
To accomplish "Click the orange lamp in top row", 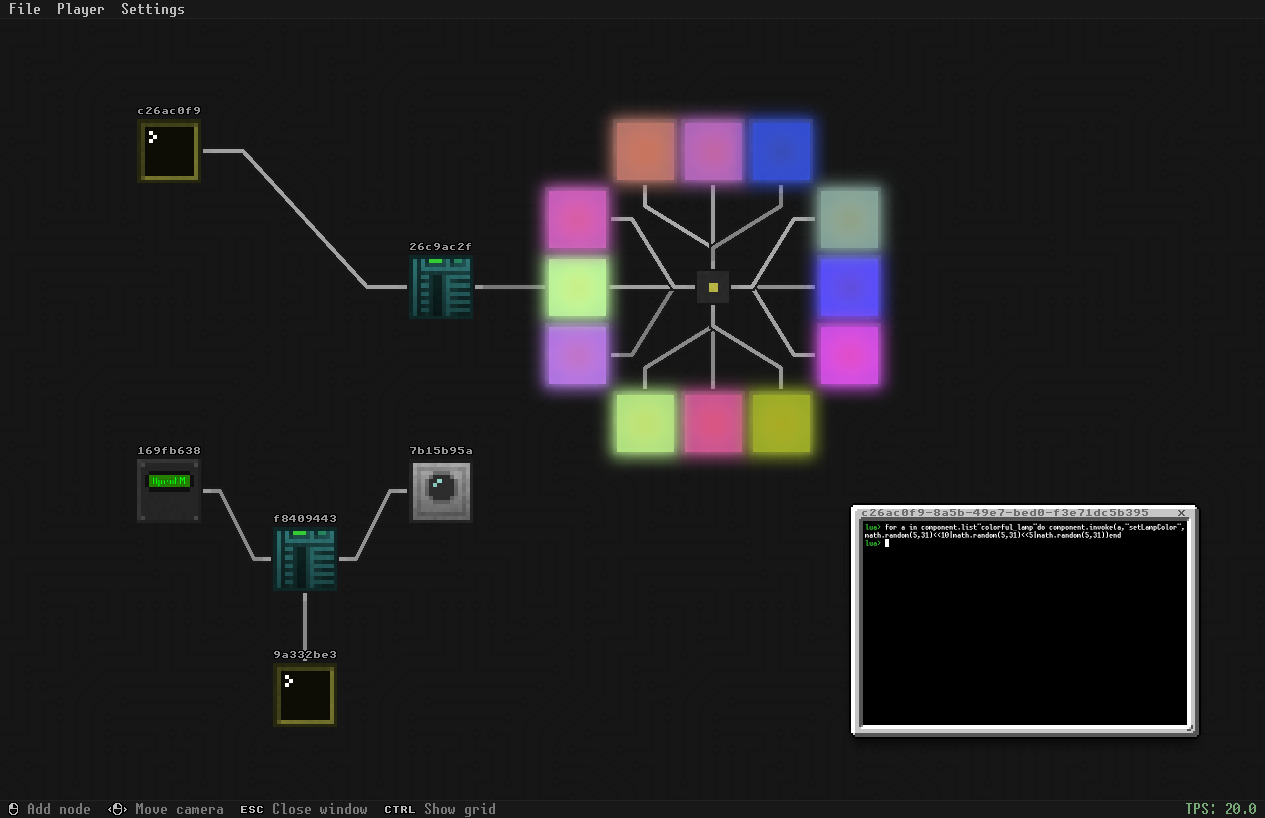I will coord(645,151).
